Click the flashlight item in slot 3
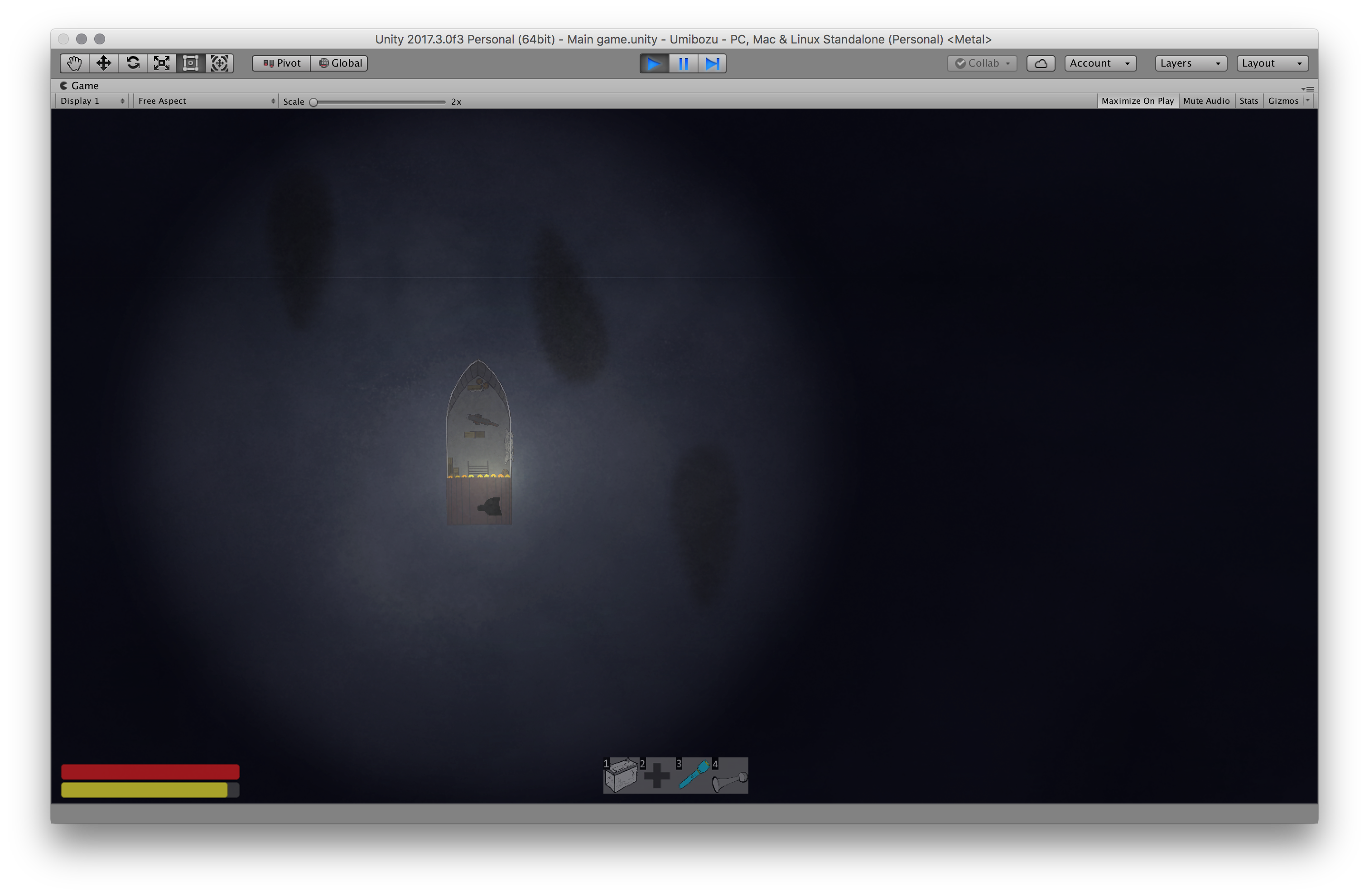This screenshot has height=896, width=1369. (694, 776)
